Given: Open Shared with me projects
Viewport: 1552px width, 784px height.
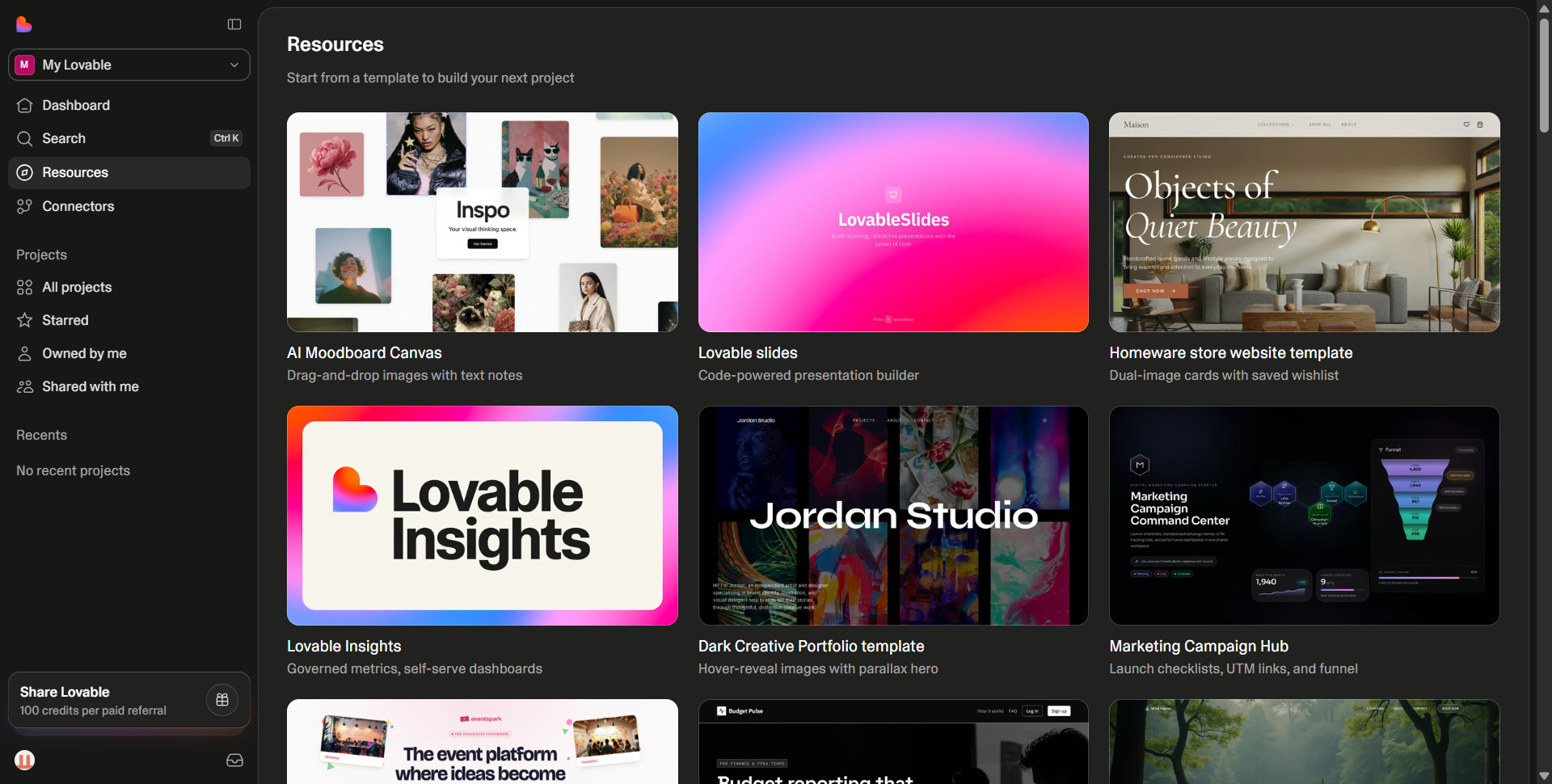Looking at the screenshot, I should coord(129,386).
